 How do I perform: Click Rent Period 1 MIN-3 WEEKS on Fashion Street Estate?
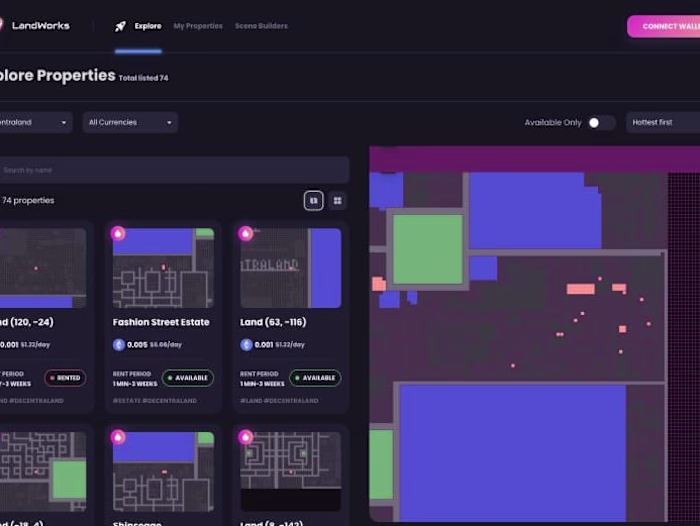[x=135, y=379]
